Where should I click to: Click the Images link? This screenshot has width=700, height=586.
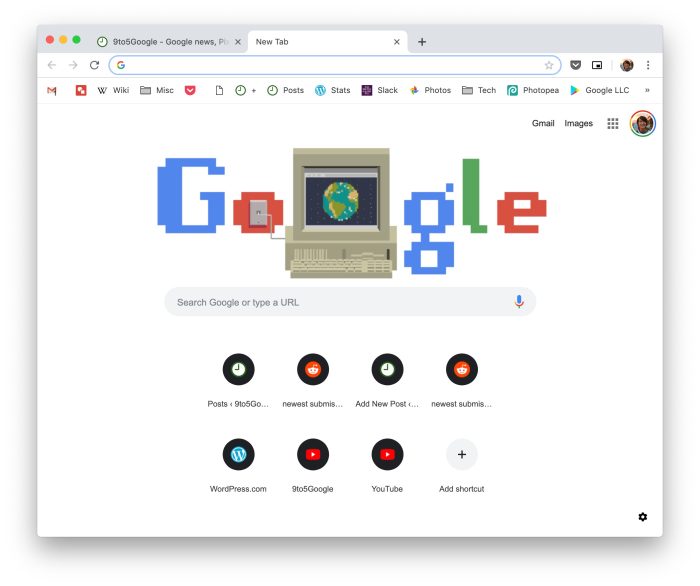[x=578, y=124]
